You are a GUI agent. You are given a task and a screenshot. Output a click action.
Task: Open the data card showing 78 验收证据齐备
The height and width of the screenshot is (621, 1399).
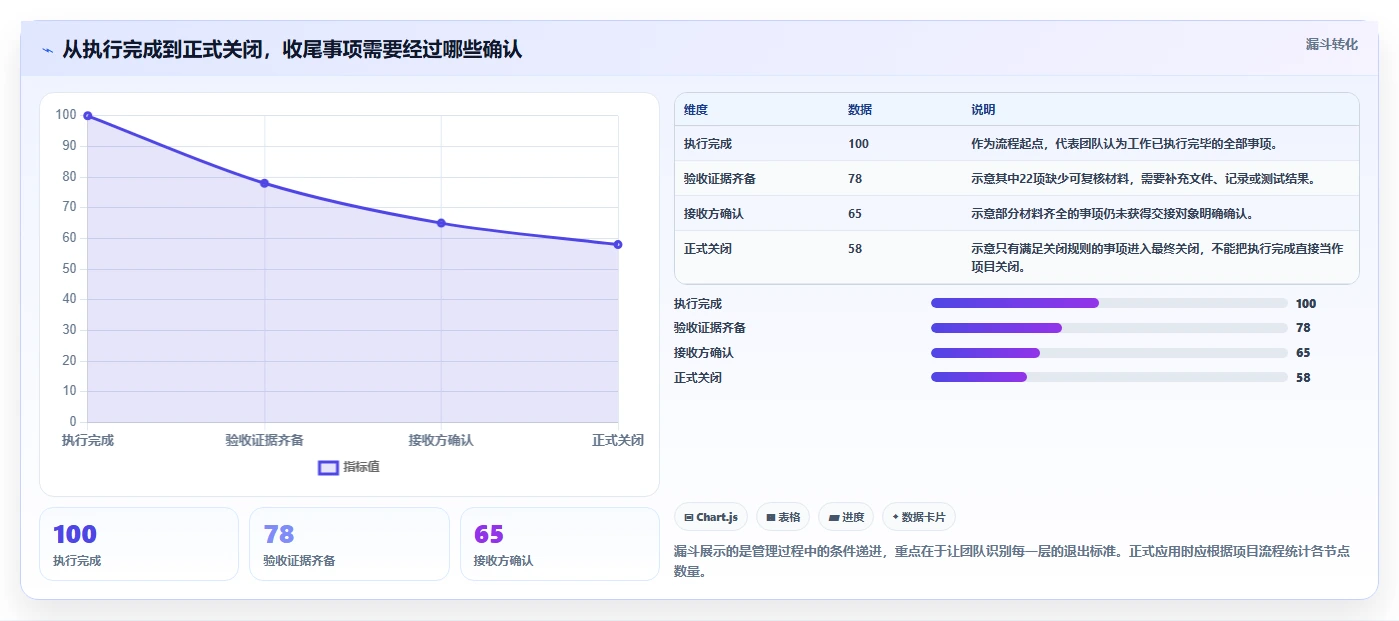349,544
